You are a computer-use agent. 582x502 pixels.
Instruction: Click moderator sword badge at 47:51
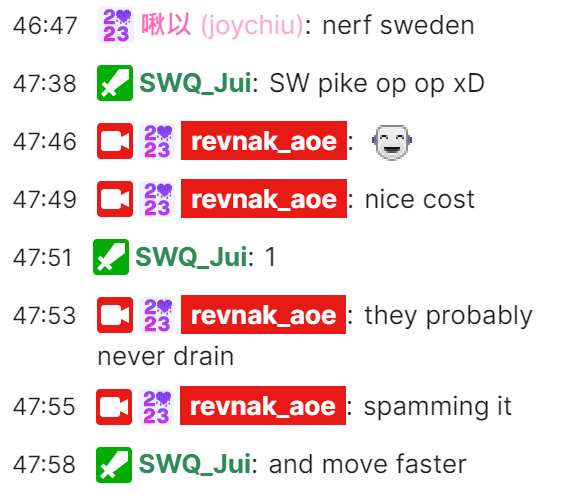(x=111, y=257)
